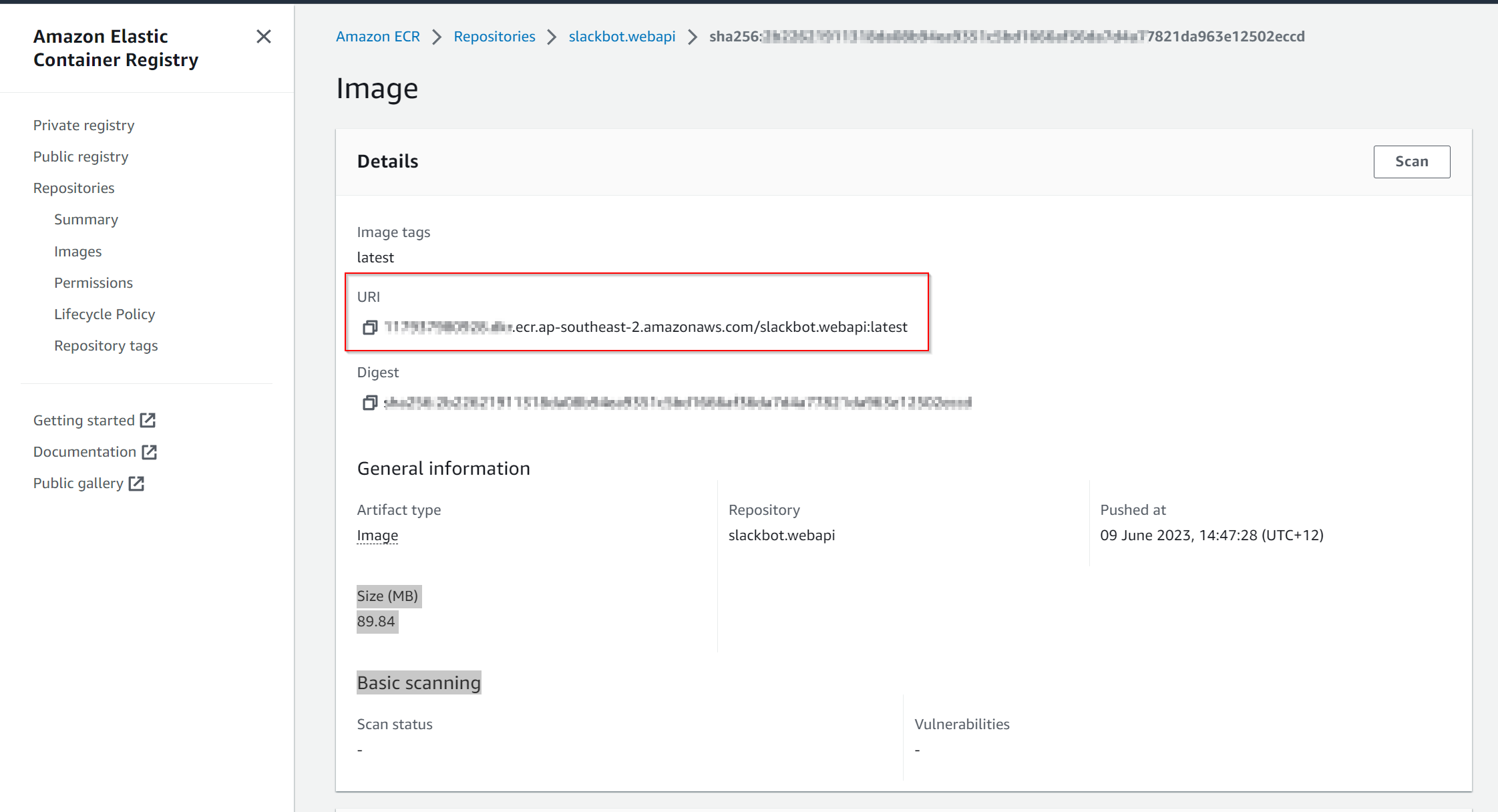Image resolution: width=1498 pixels, height=812 pixels.
Task: Open Amazon ECR breadcrumb link
Action: [x=378, y=37]
